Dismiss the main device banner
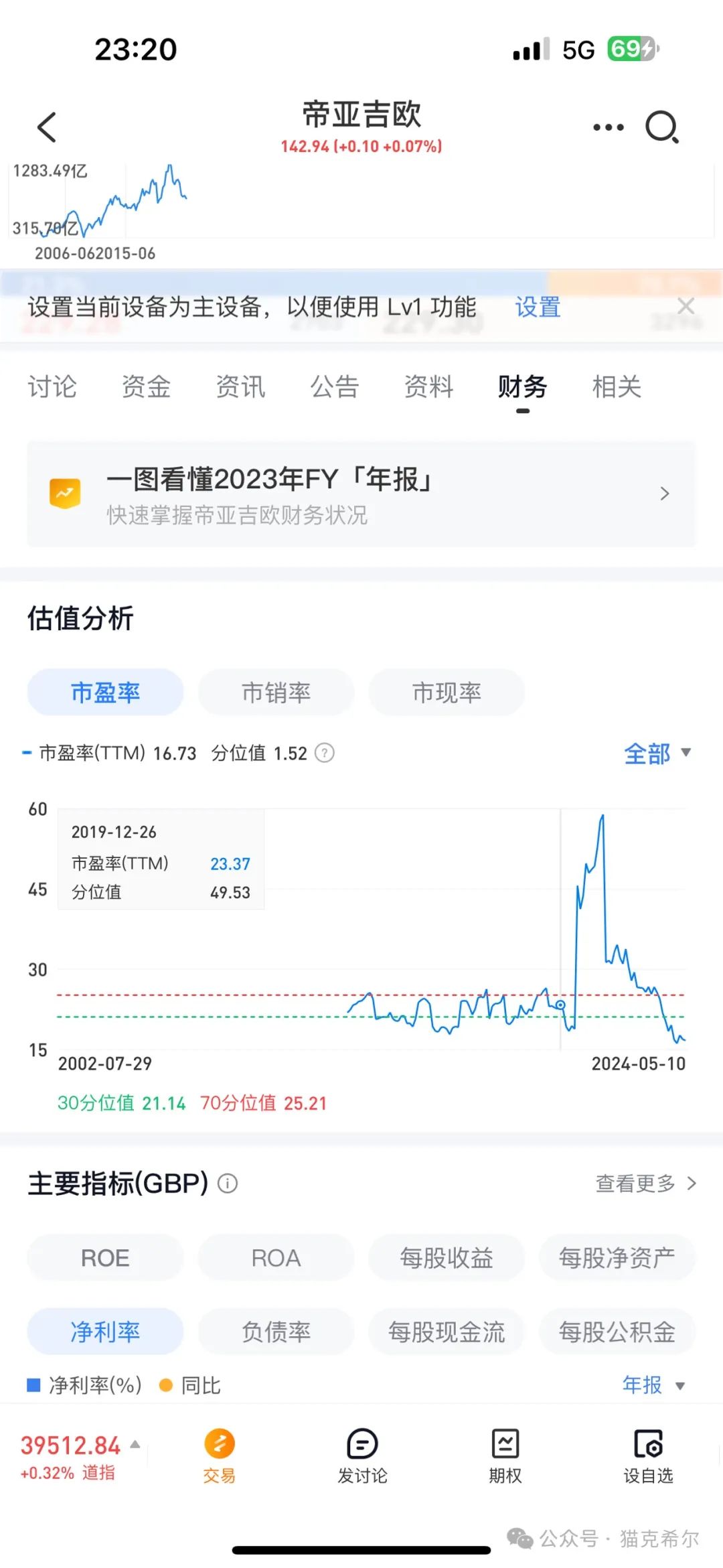The width and height of the screenshot is (723, 1568). tap(686, 306)
